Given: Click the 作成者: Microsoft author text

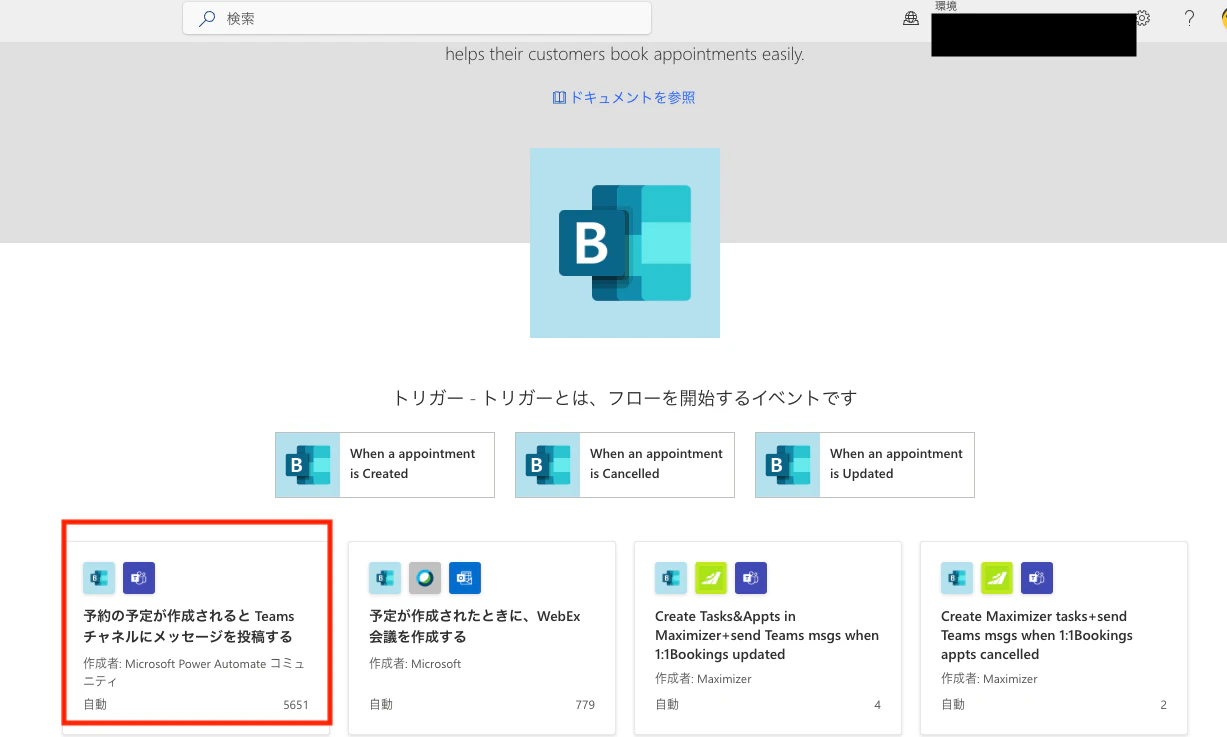Looking at the screenshot, I should pos(415,663).
